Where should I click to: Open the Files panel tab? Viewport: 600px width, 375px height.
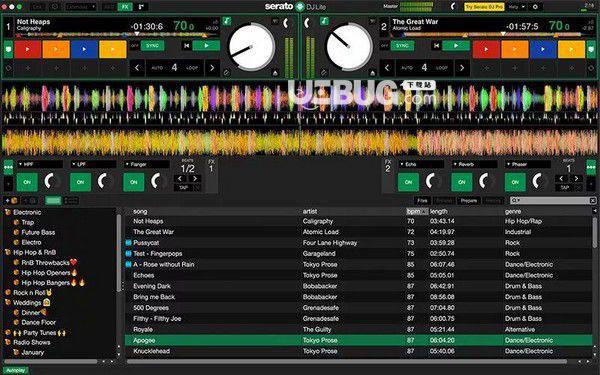click(422, 201)
